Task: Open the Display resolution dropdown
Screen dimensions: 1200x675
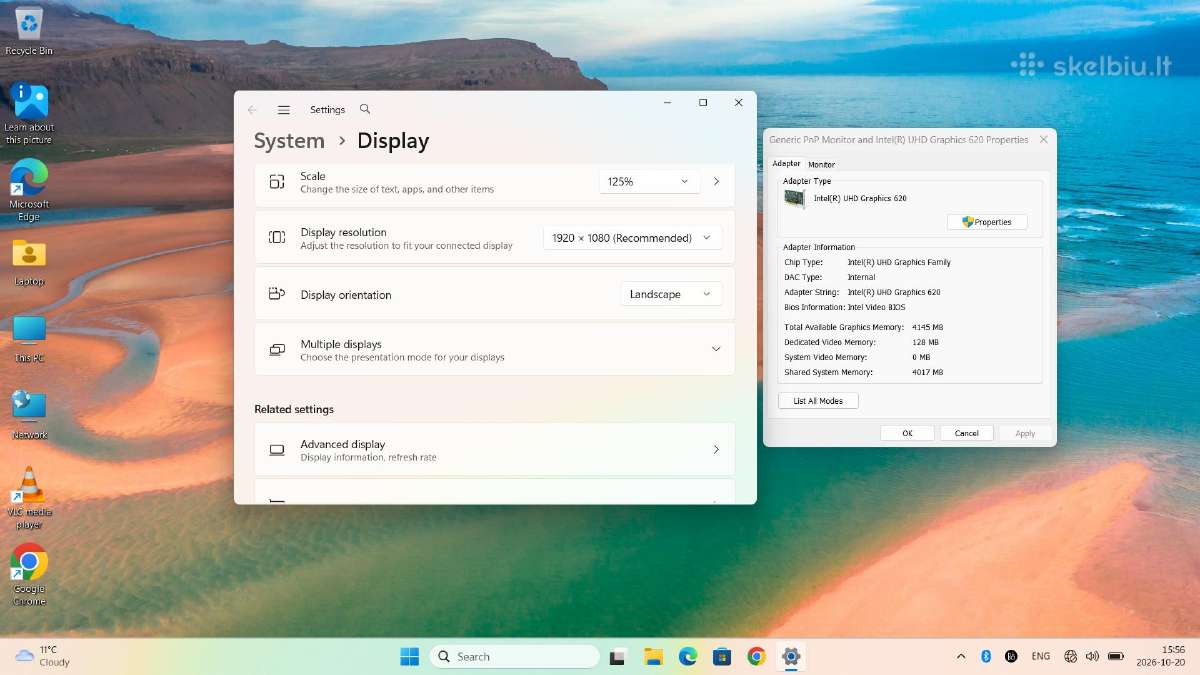Action: point(632,238)
